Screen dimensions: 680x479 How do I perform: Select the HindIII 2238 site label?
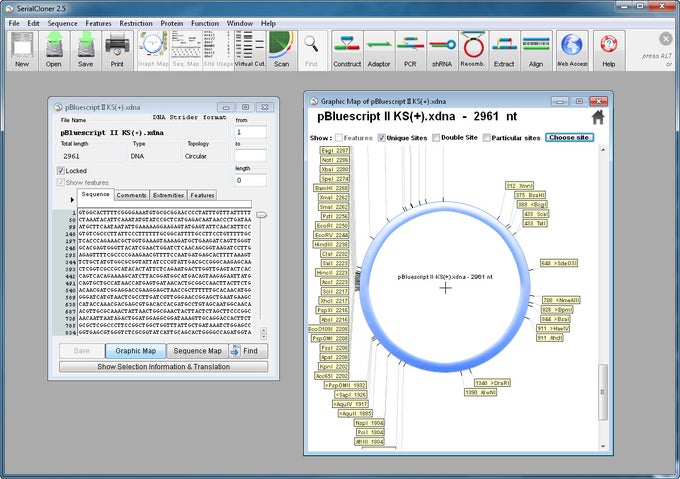pyautogui.click(x=330, y=244)
